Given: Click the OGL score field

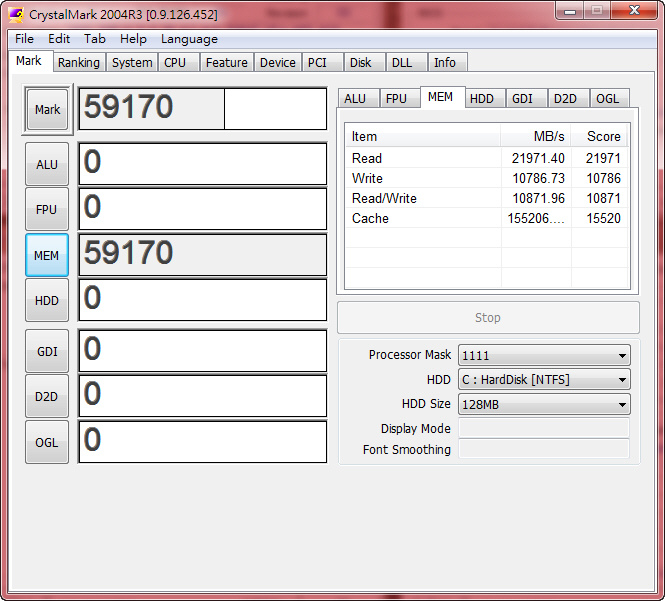Looking at the screenshot, I should point(203,442).
